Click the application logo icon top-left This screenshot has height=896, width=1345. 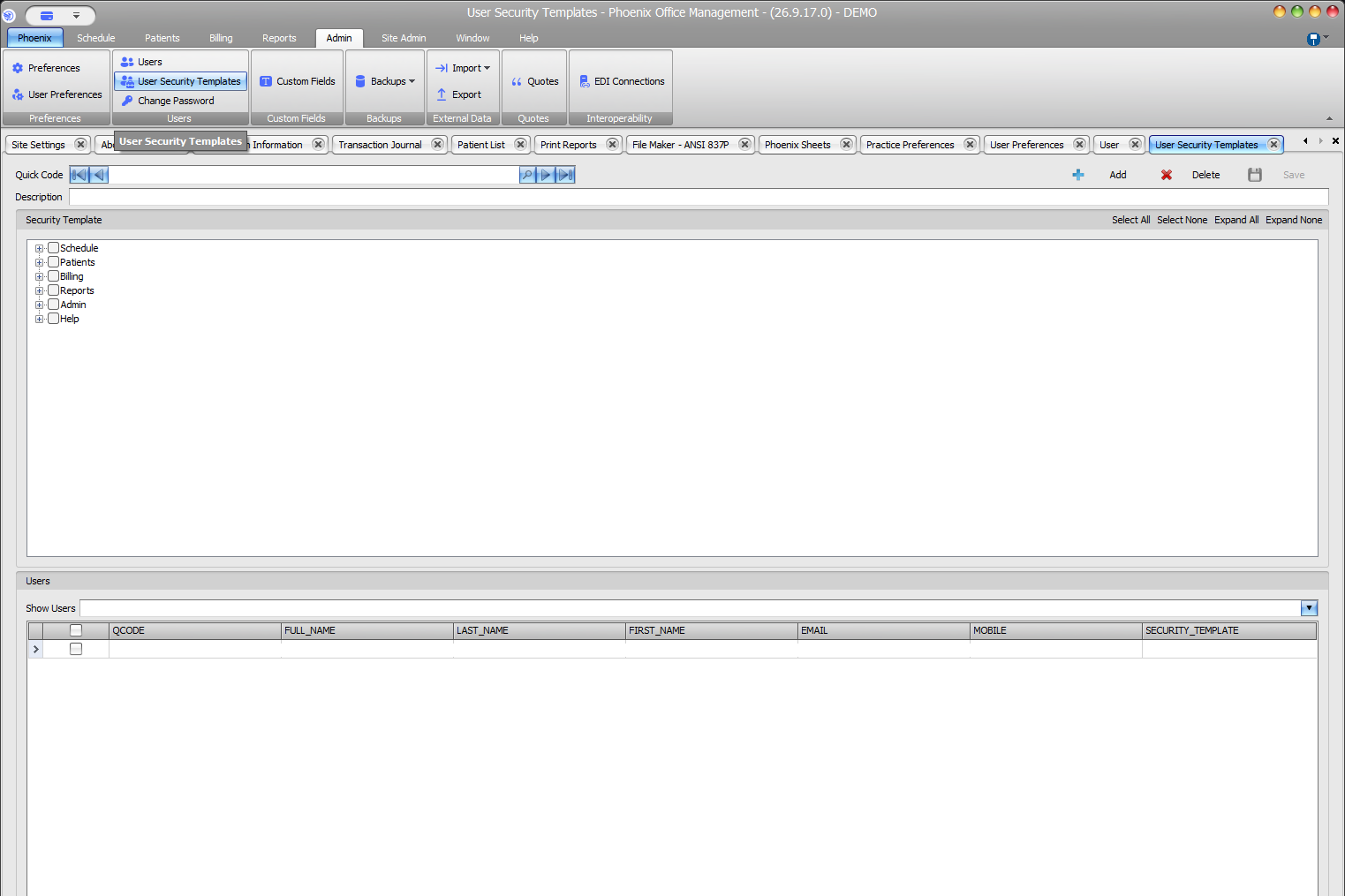click(x=9, y=15)
